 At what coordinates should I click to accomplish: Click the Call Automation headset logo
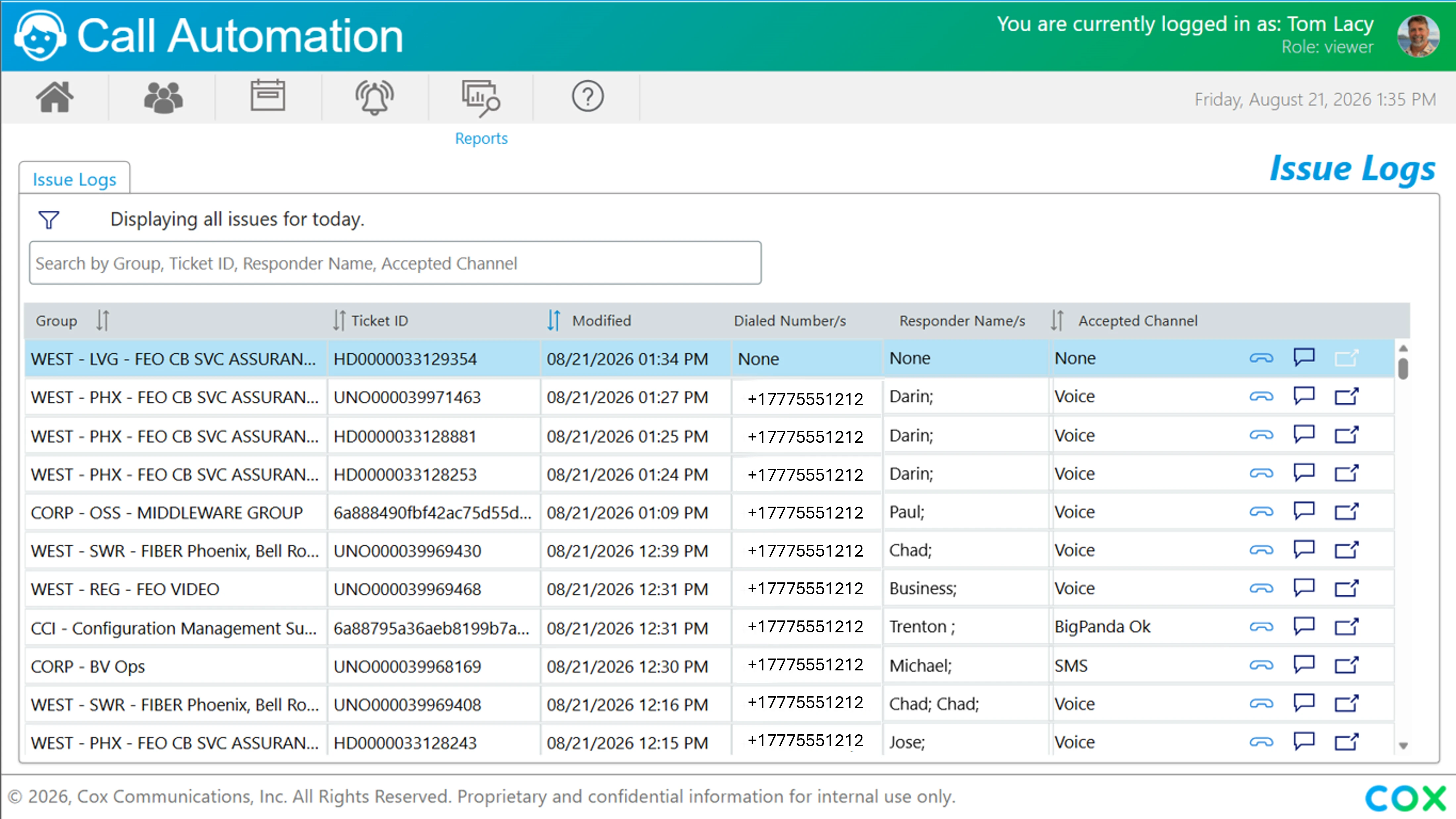pos(40,36)
